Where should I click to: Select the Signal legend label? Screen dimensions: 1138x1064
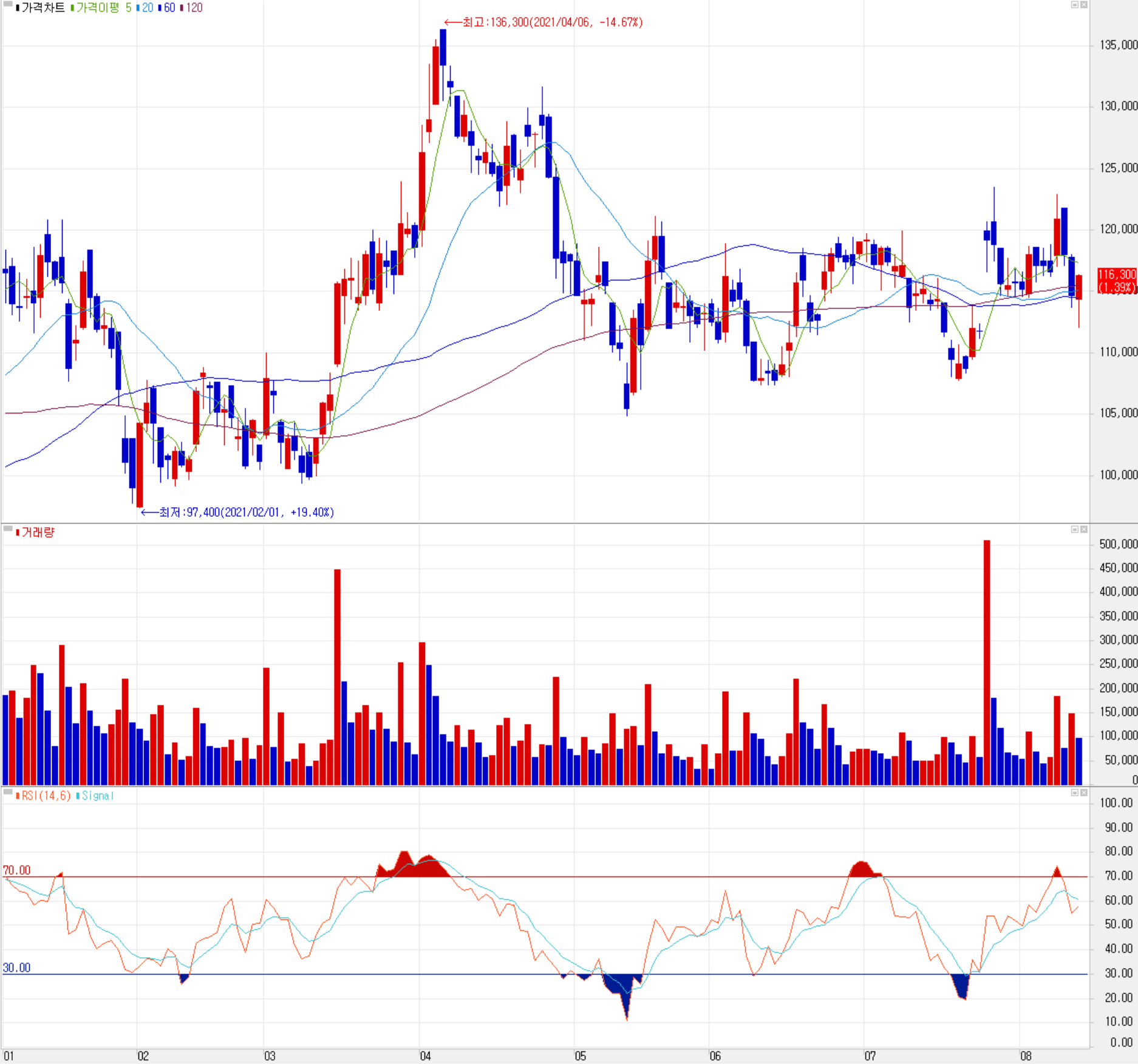(98, 796)
